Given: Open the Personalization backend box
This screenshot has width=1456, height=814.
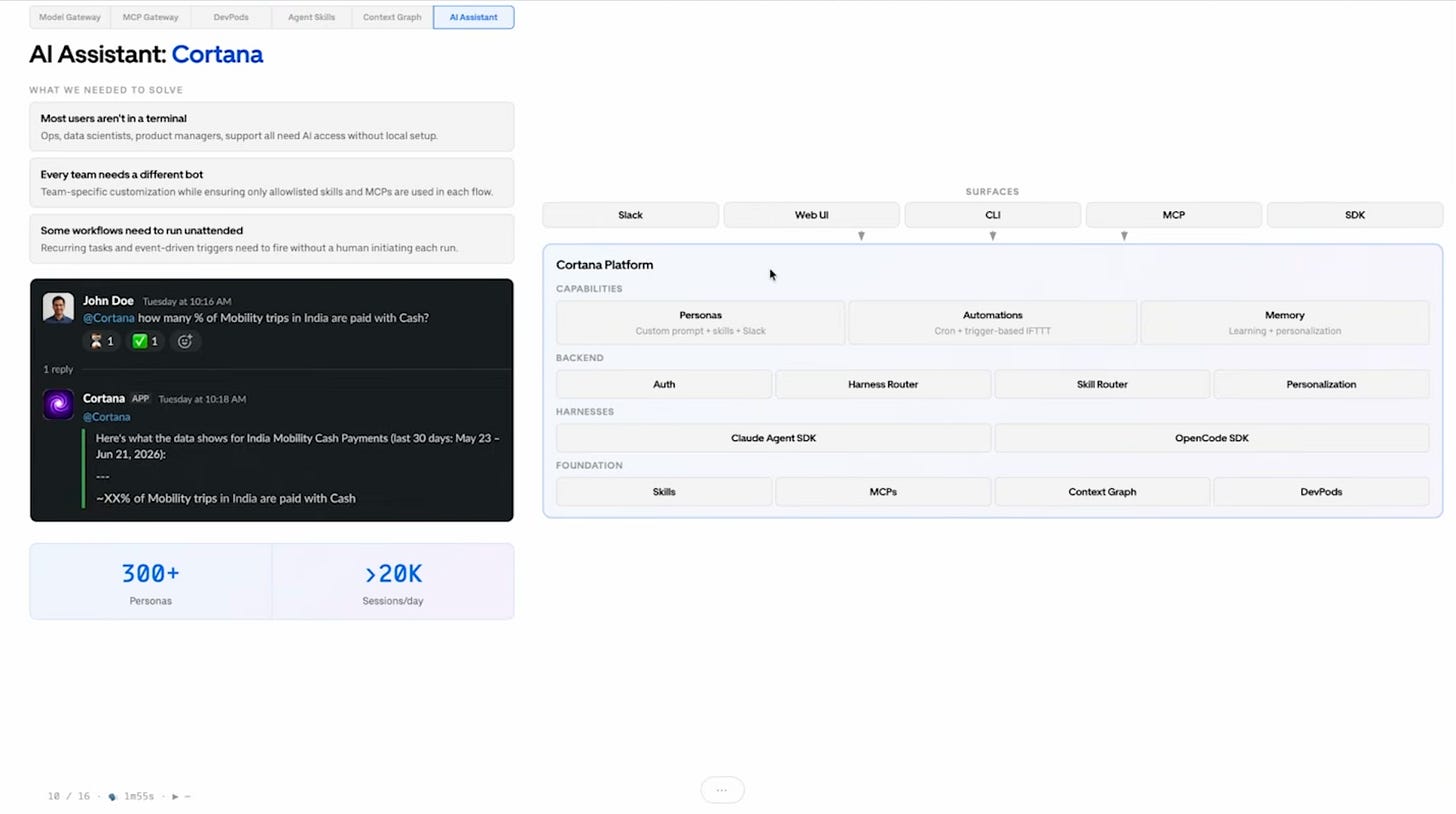Looking at the screenshot, I should tap(1321, 384).
